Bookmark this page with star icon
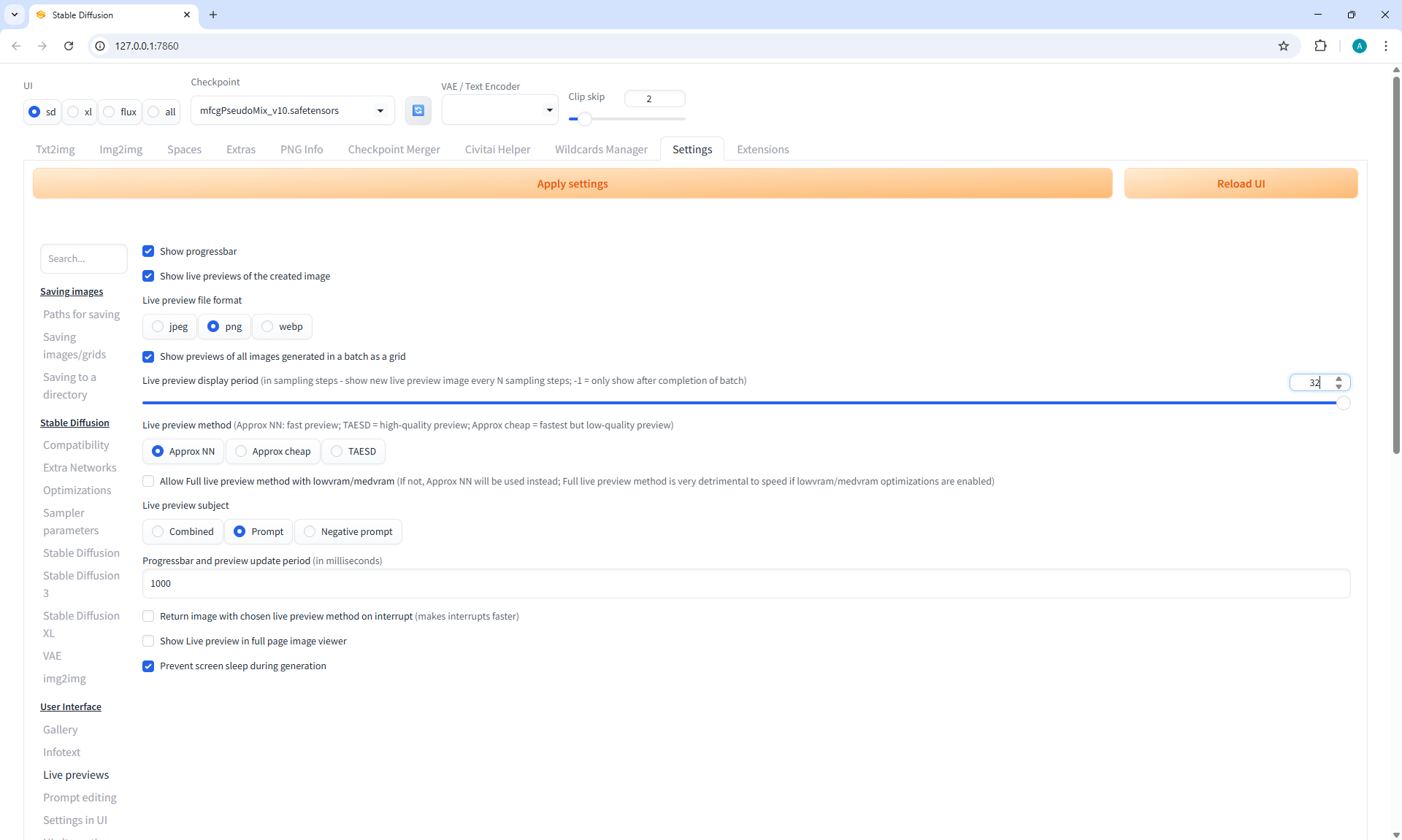The width and height of the screenshot is (1402, 840). 1284,46
